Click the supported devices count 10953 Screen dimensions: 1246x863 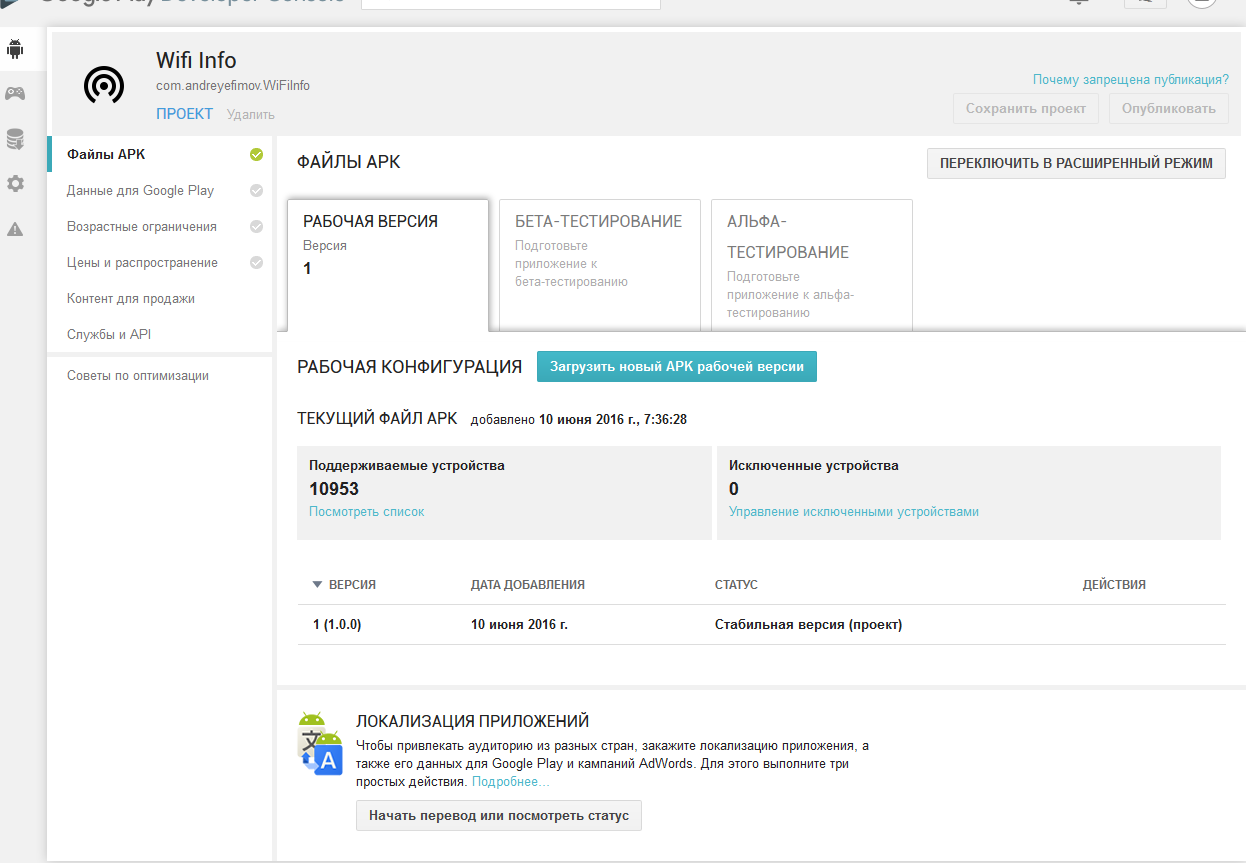[334, 489]
